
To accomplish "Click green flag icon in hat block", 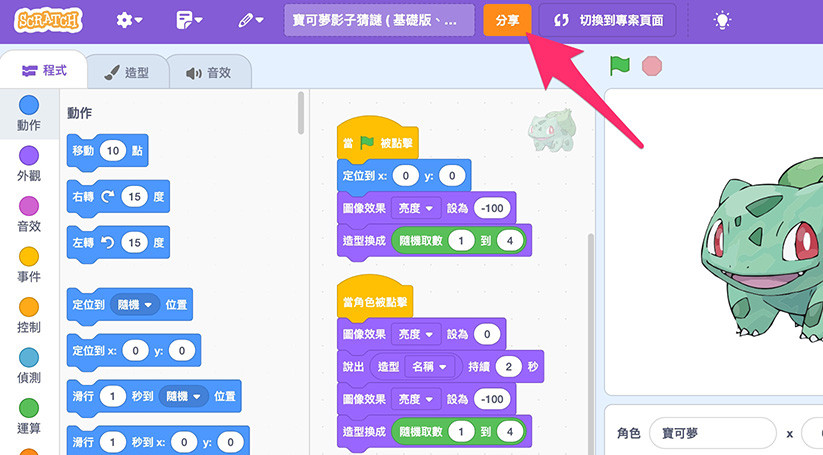I will (367, 143).
